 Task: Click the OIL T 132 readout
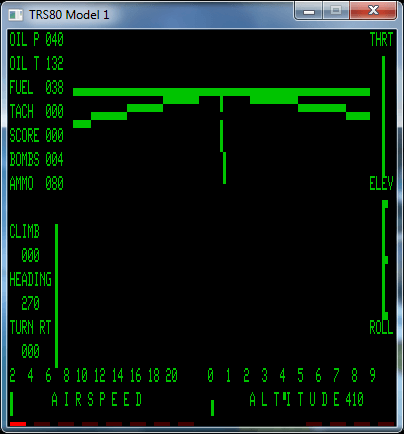tap(36, 63)
